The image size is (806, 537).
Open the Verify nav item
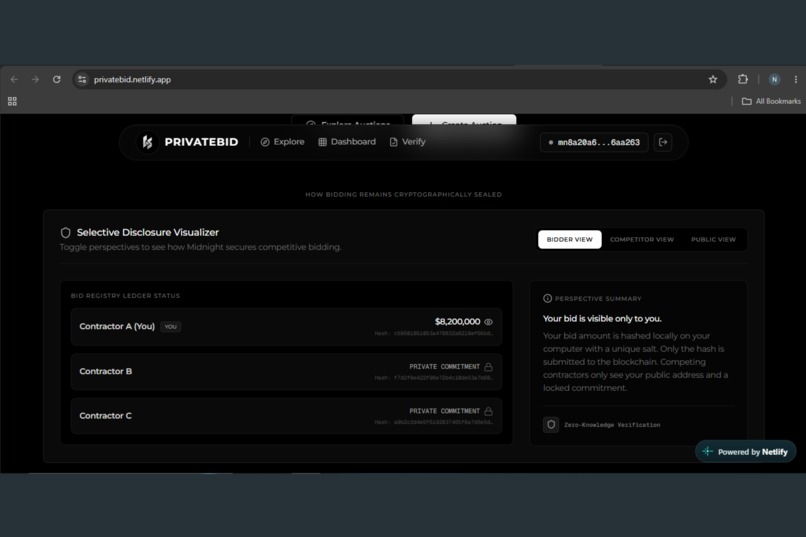[x=407, y=142]
